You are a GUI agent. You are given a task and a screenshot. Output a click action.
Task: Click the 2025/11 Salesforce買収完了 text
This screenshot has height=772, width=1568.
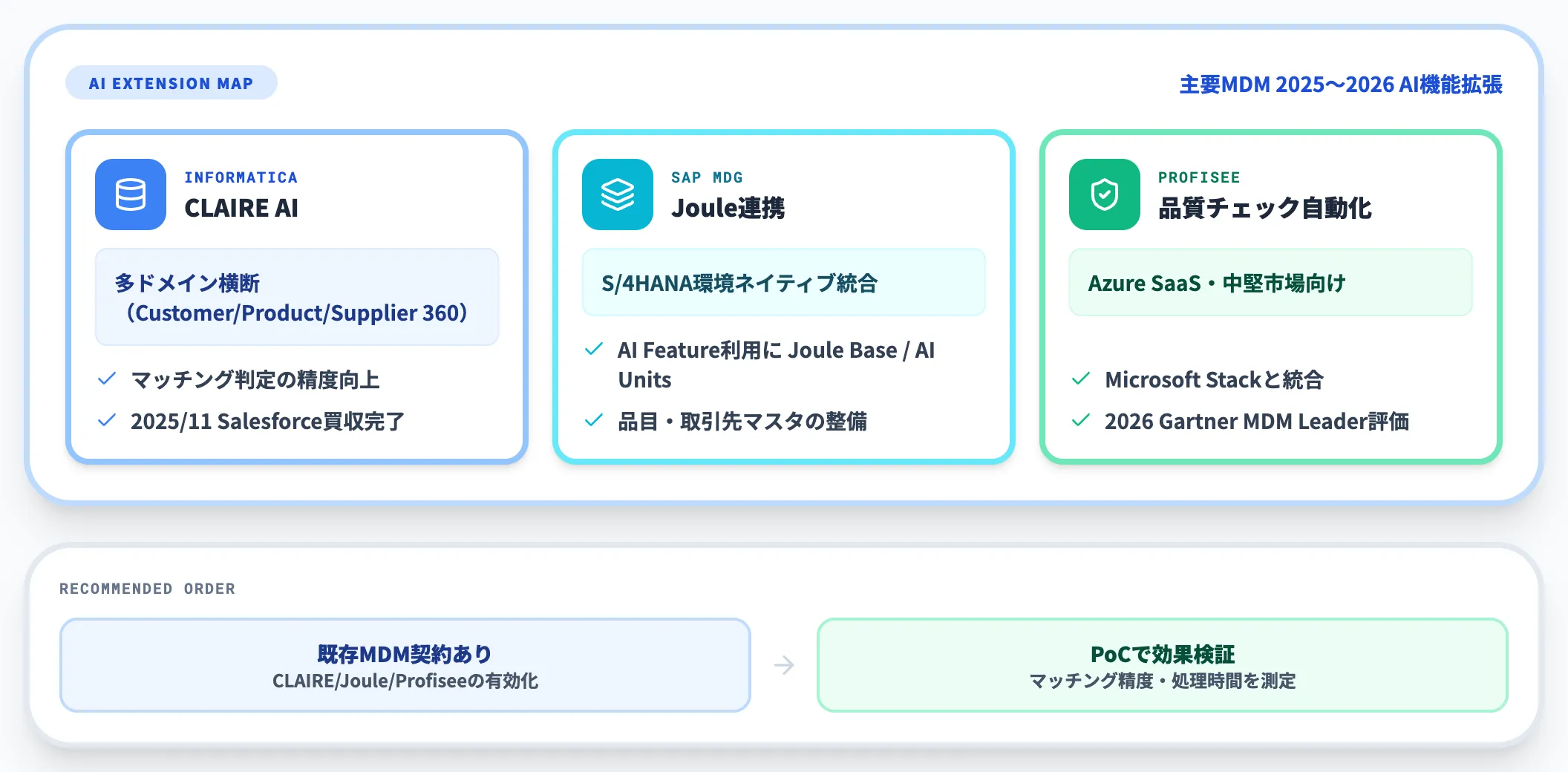click(268, 422)
